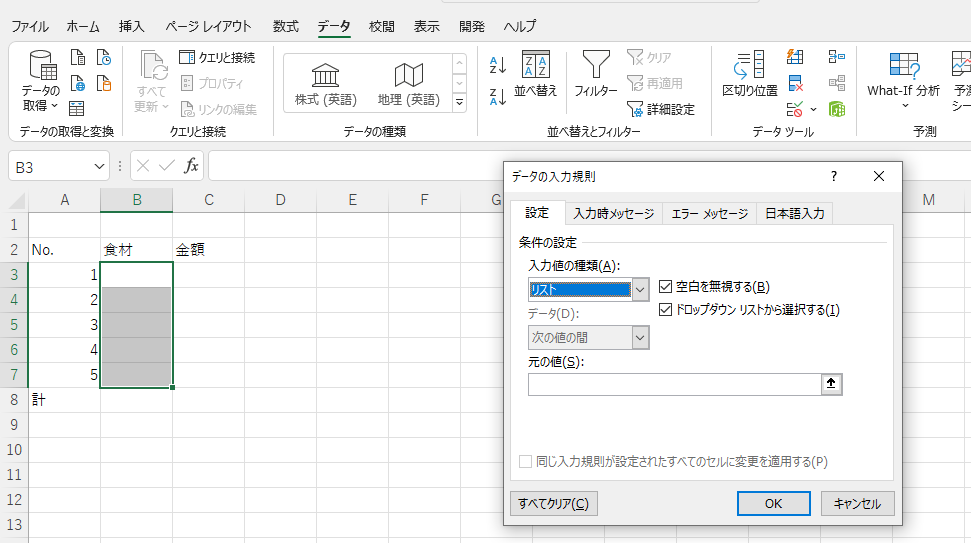This screenshot has width=971, height=543.
Task: Open データの入力規則 dropdown arrow in ribbon
Action: pyautogui.click(x=814, y=110)
